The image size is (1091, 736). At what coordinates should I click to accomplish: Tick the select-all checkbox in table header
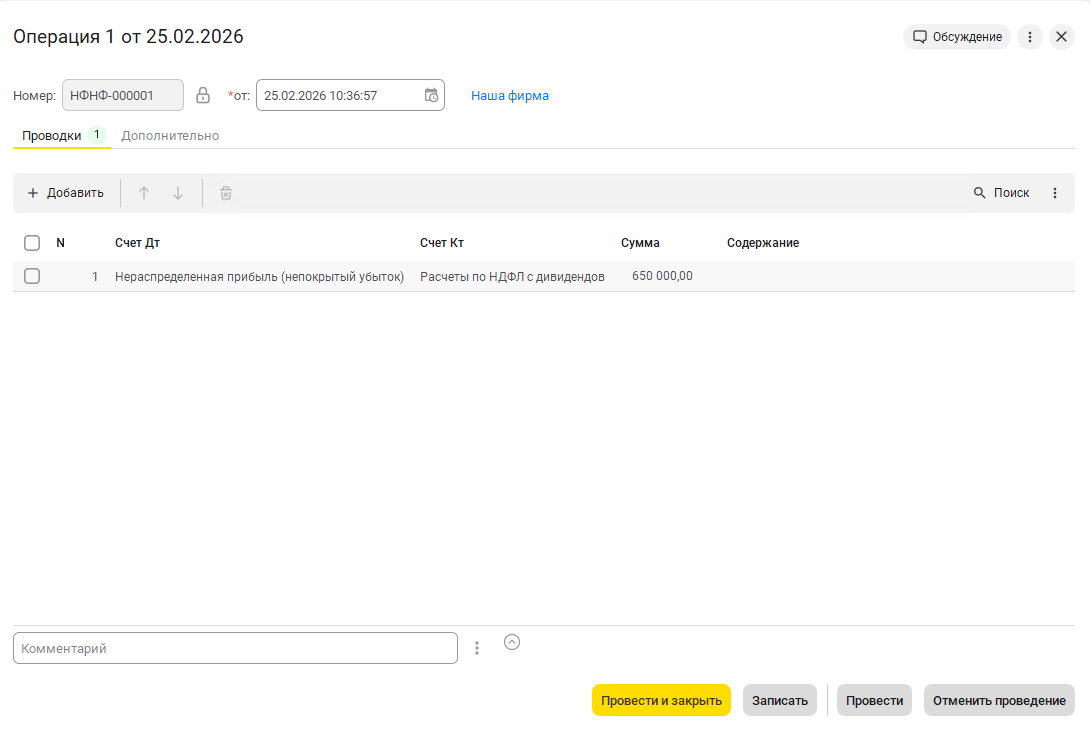point(32,243)
